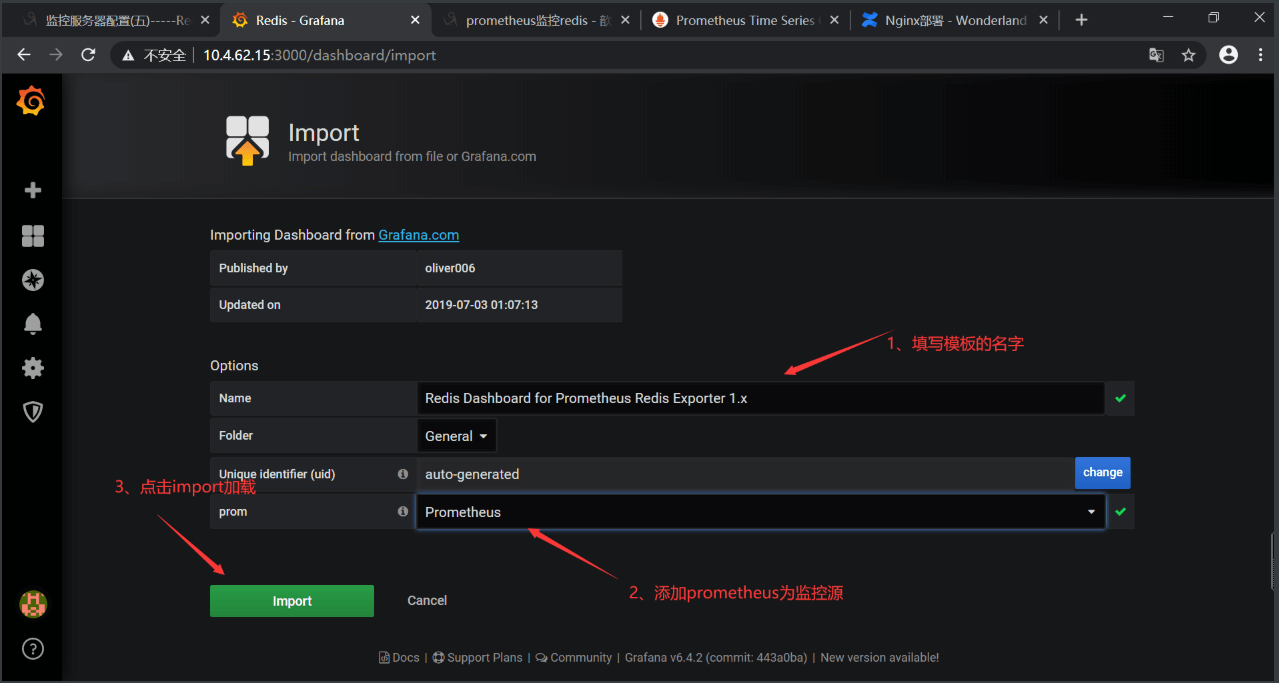This screenshot has height=683, width=1279.
Task: Open the Explore compass icon
Action: 33,280
